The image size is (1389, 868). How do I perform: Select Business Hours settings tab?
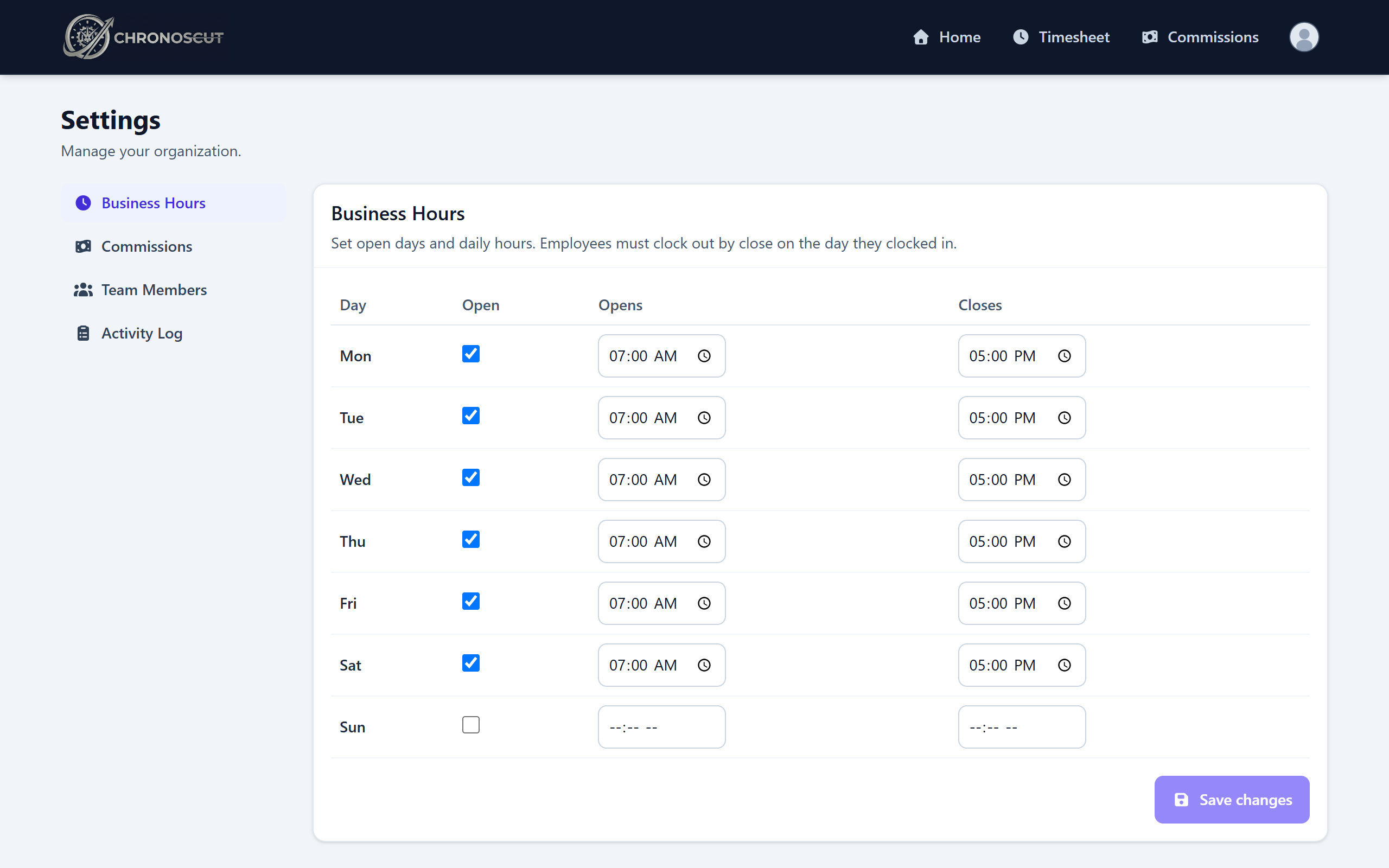173,203
